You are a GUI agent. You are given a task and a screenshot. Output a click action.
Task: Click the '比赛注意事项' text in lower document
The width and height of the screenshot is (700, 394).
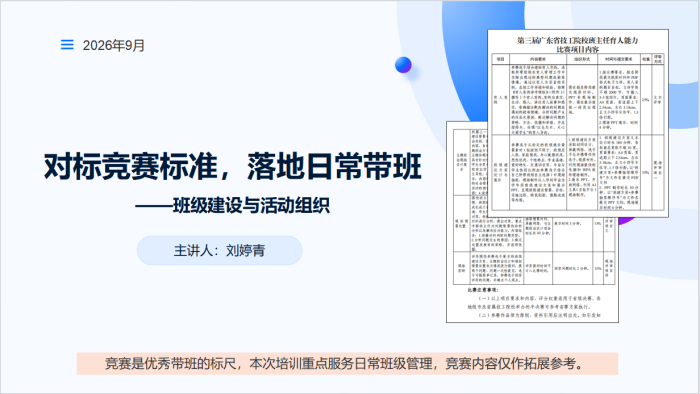tap(483, 290)
